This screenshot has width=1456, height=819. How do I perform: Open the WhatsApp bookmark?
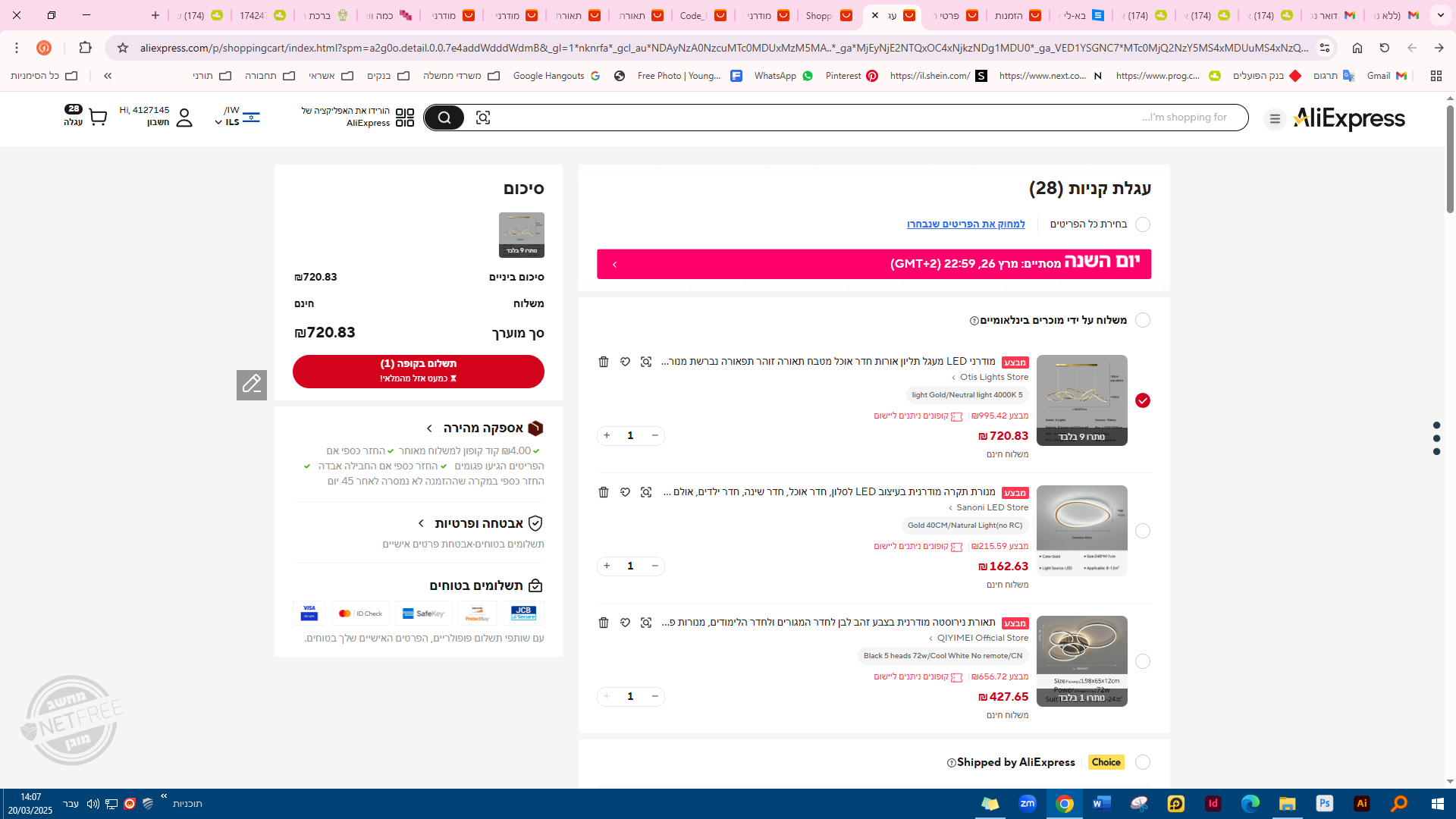tap(783, 76)
